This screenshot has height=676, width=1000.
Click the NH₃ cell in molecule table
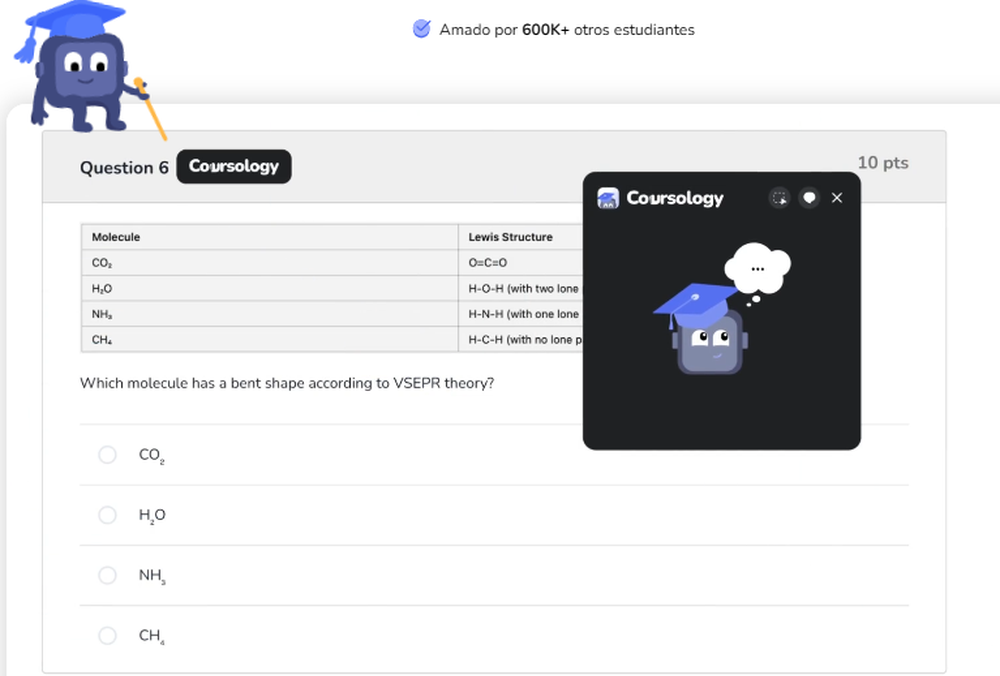(x=270, y=314)
